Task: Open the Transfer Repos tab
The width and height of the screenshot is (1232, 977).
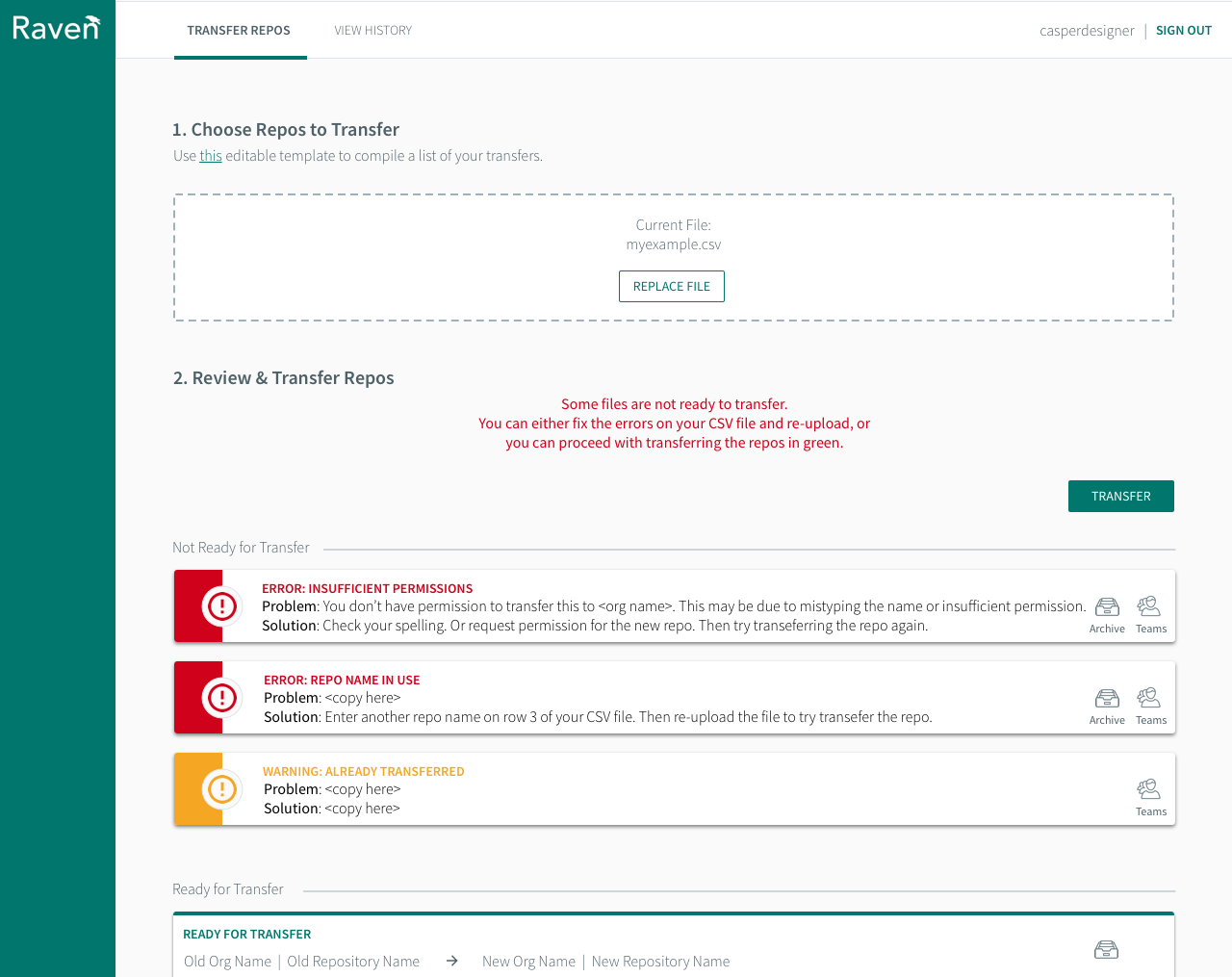Action: [240, 31]
